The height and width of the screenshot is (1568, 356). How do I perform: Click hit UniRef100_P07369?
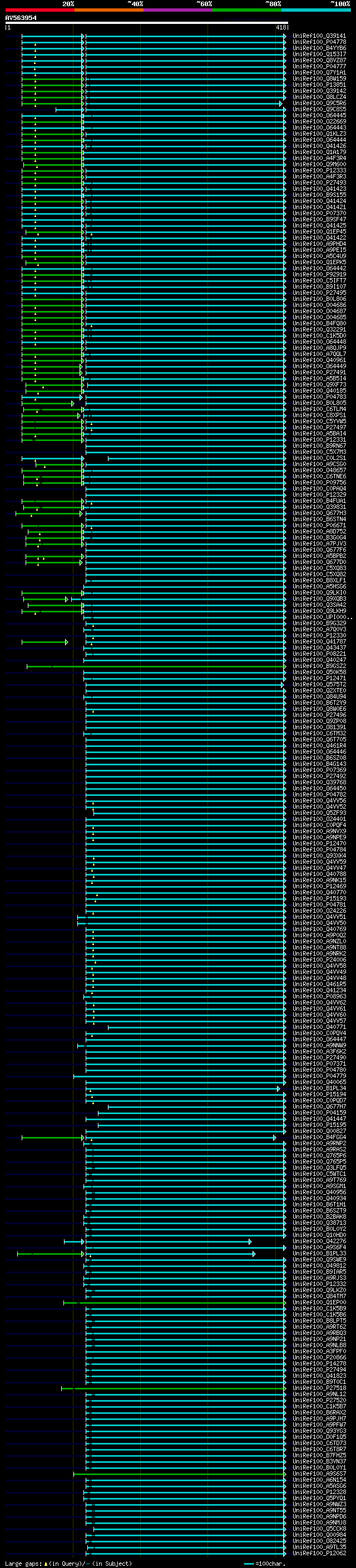319,770
